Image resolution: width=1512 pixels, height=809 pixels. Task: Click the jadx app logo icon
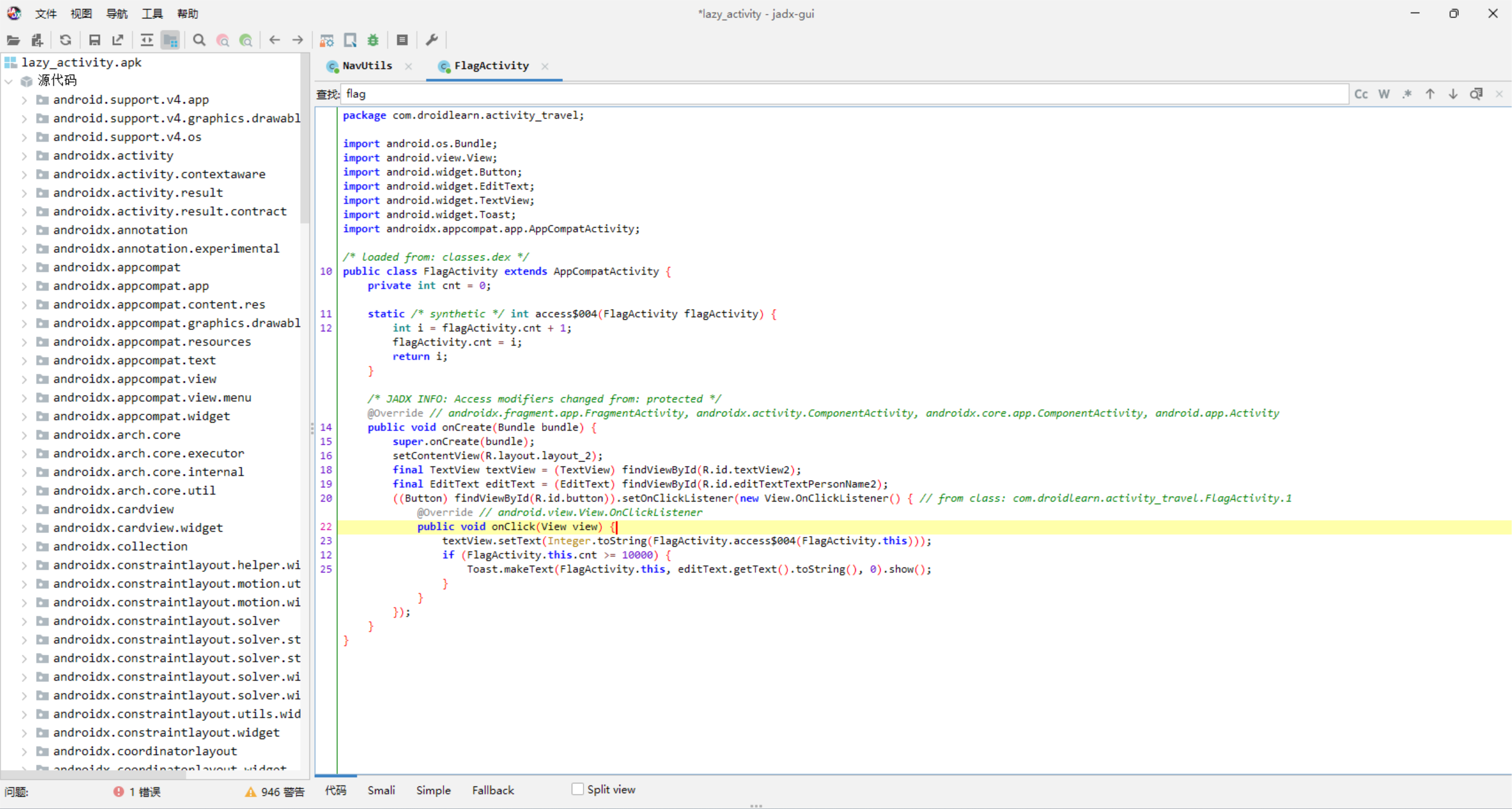click(x=14, y=13)
